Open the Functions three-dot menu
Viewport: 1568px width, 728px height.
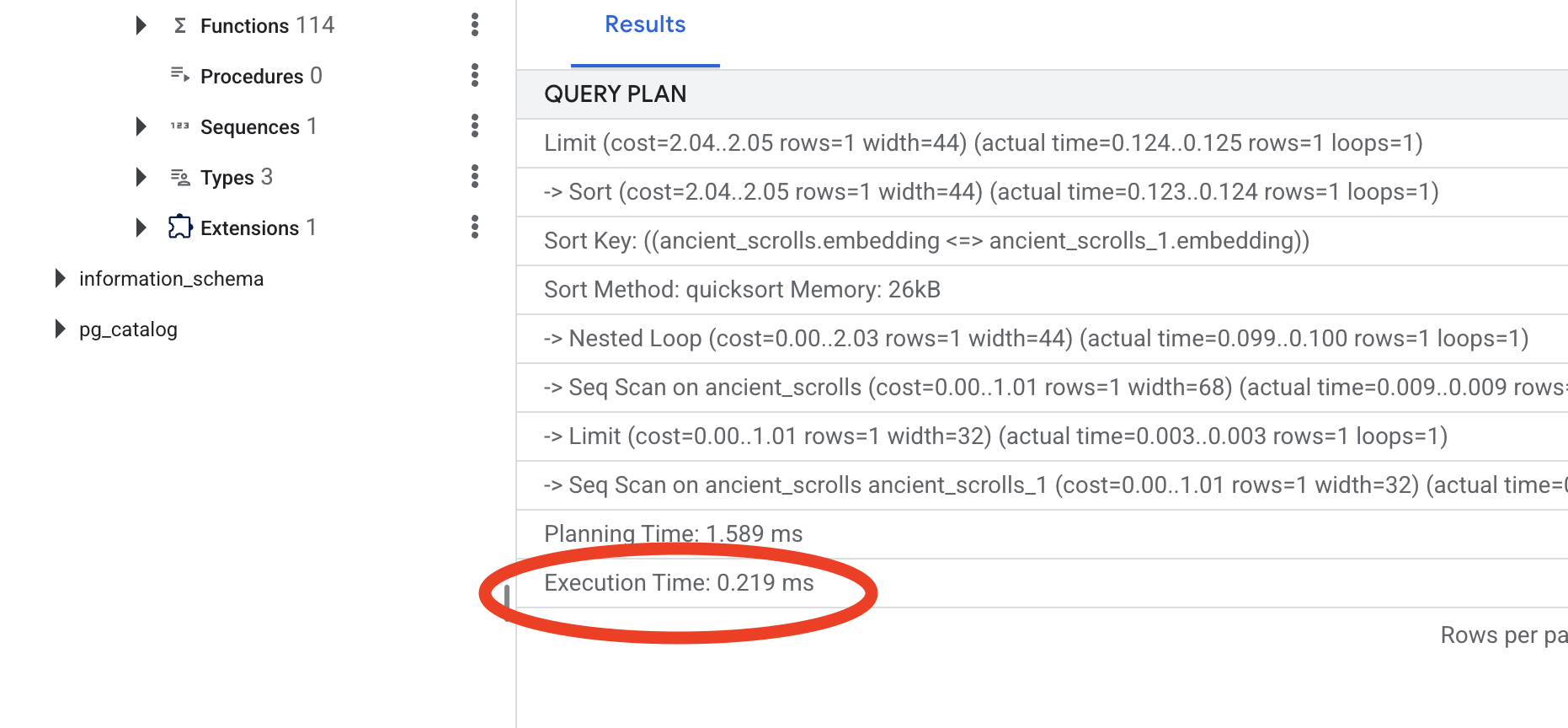[475, 25]
